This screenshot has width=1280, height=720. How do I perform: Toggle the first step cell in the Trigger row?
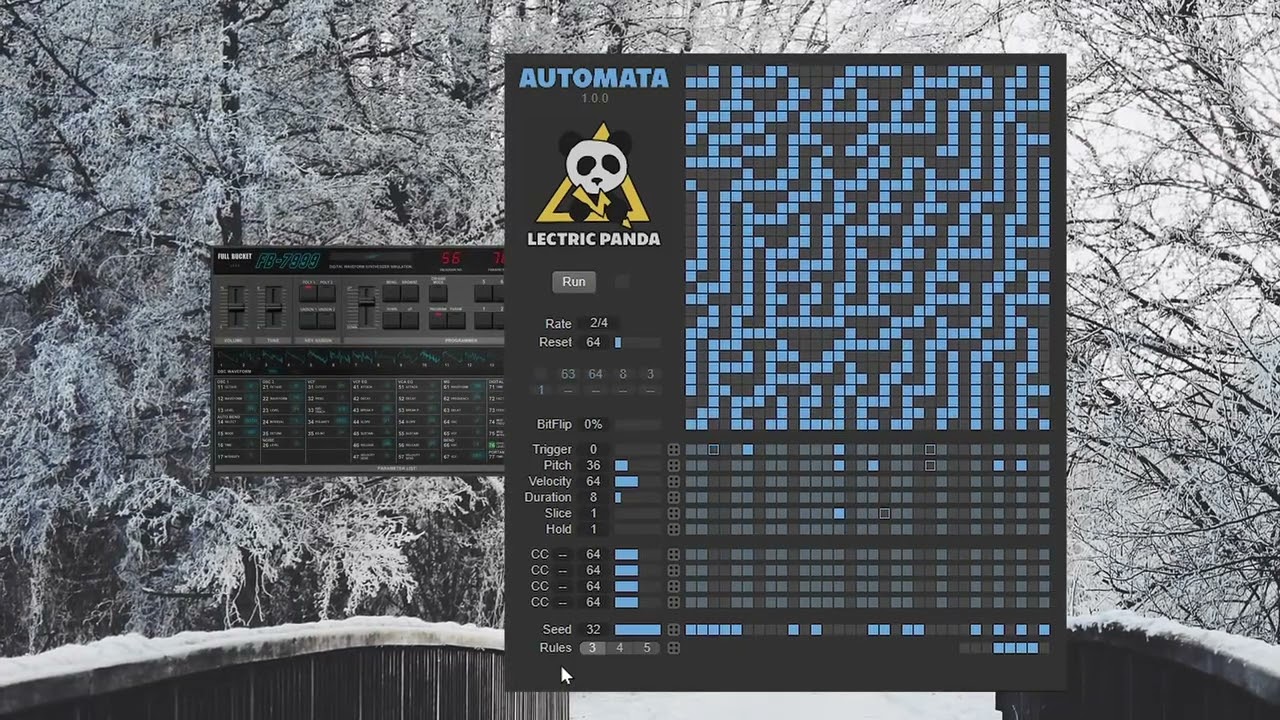(x=690, y=450)
